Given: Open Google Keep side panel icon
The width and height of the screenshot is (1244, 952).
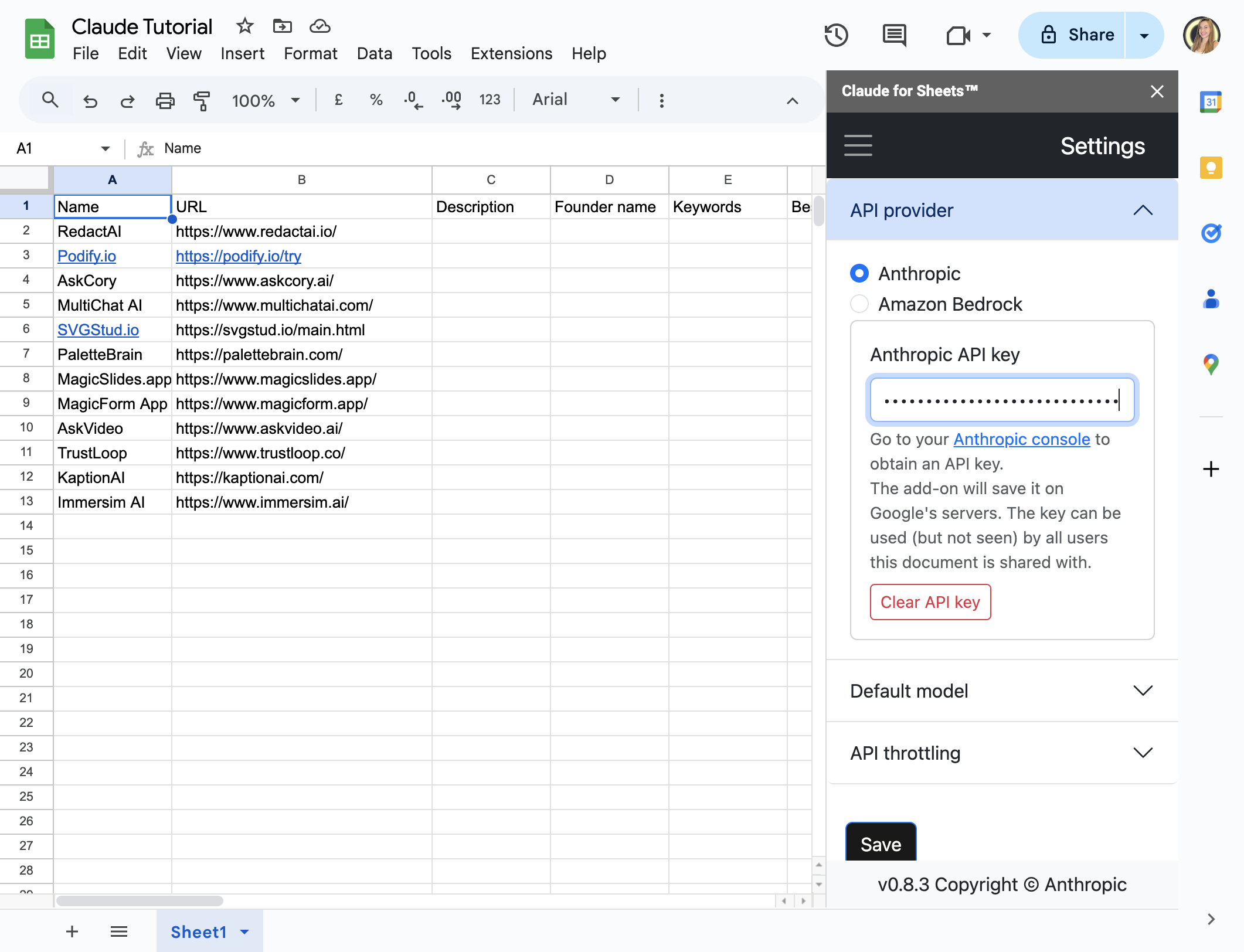Looking at the screenshot, I should [x=1211, y=168].
